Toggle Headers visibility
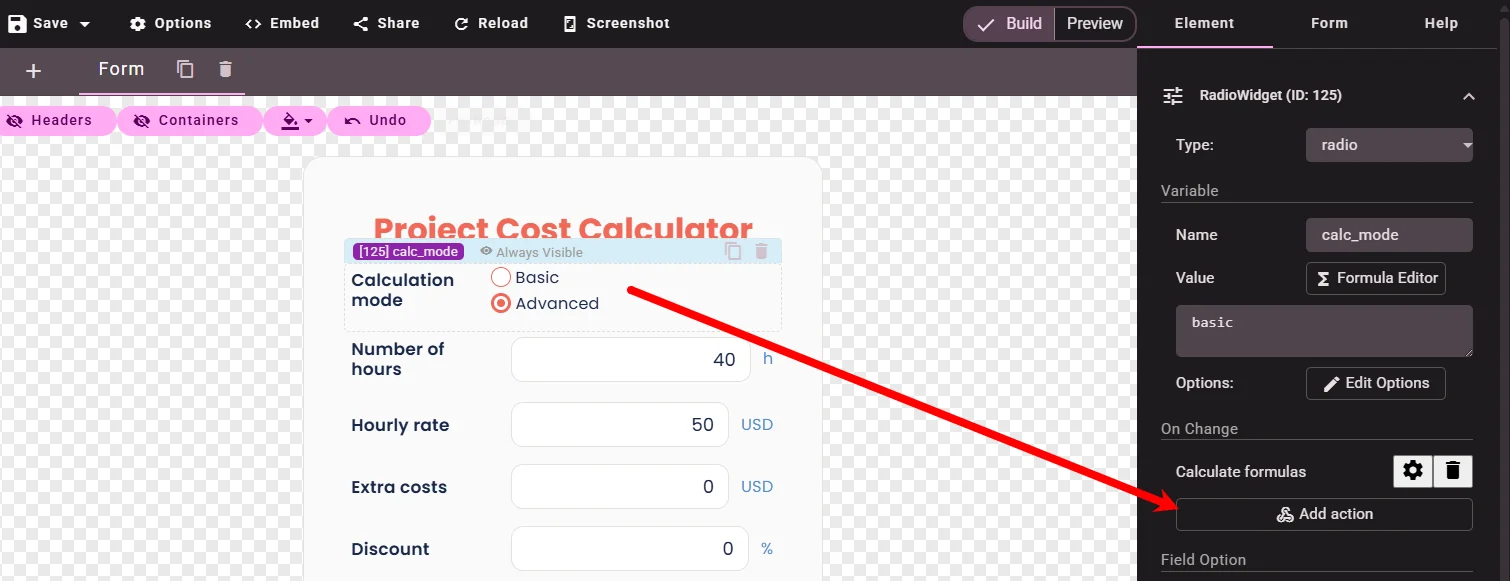Screen dimensions: 1510x581 point(50,120)
